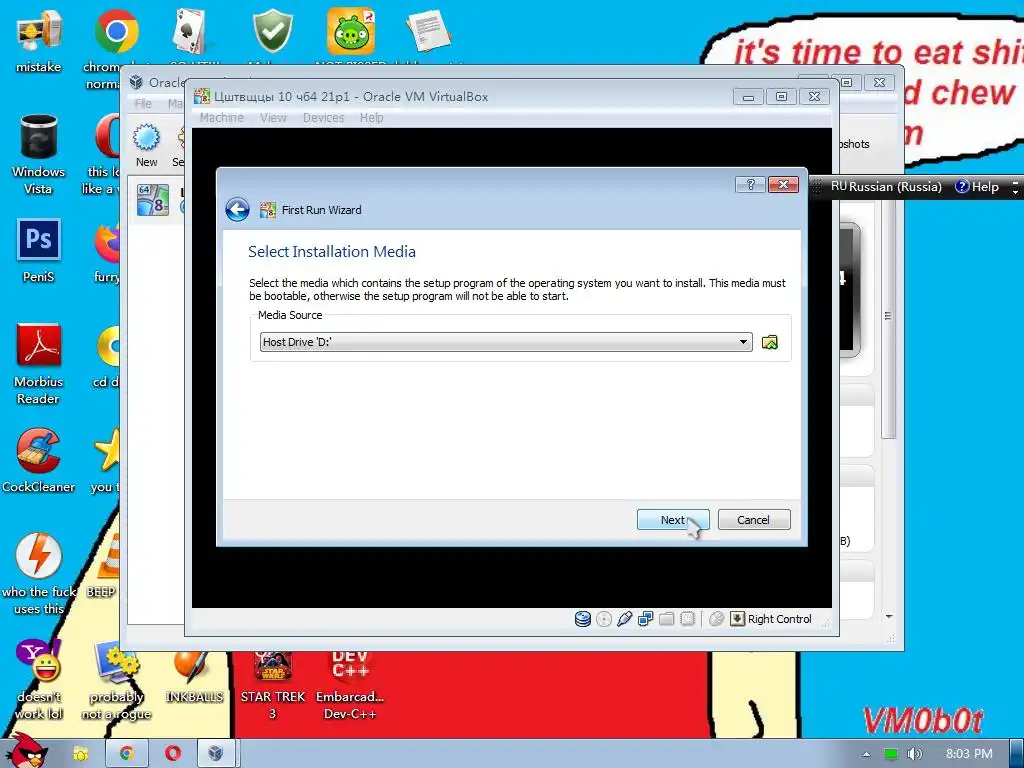Open the green shield desktop icon
The height and width of the screenshot is (768, 1024).
tap(273, 31)
